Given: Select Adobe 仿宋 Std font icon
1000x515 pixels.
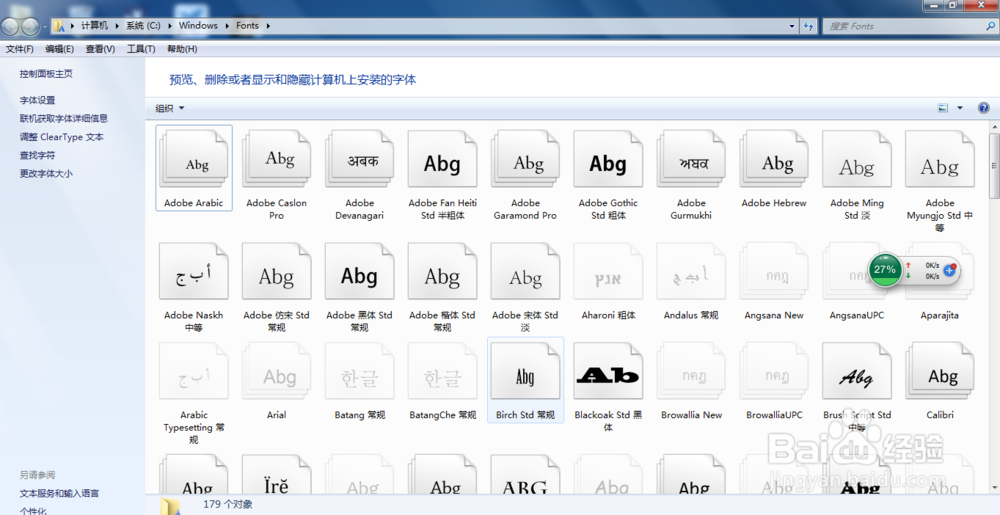Looking at the screenshot, I should [x=277, y=271].
